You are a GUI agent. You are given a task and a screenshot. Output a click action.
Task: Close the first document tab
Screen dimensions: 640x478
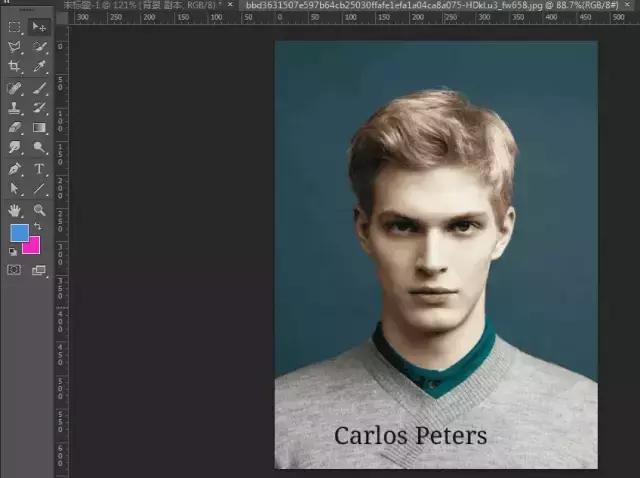230,4
